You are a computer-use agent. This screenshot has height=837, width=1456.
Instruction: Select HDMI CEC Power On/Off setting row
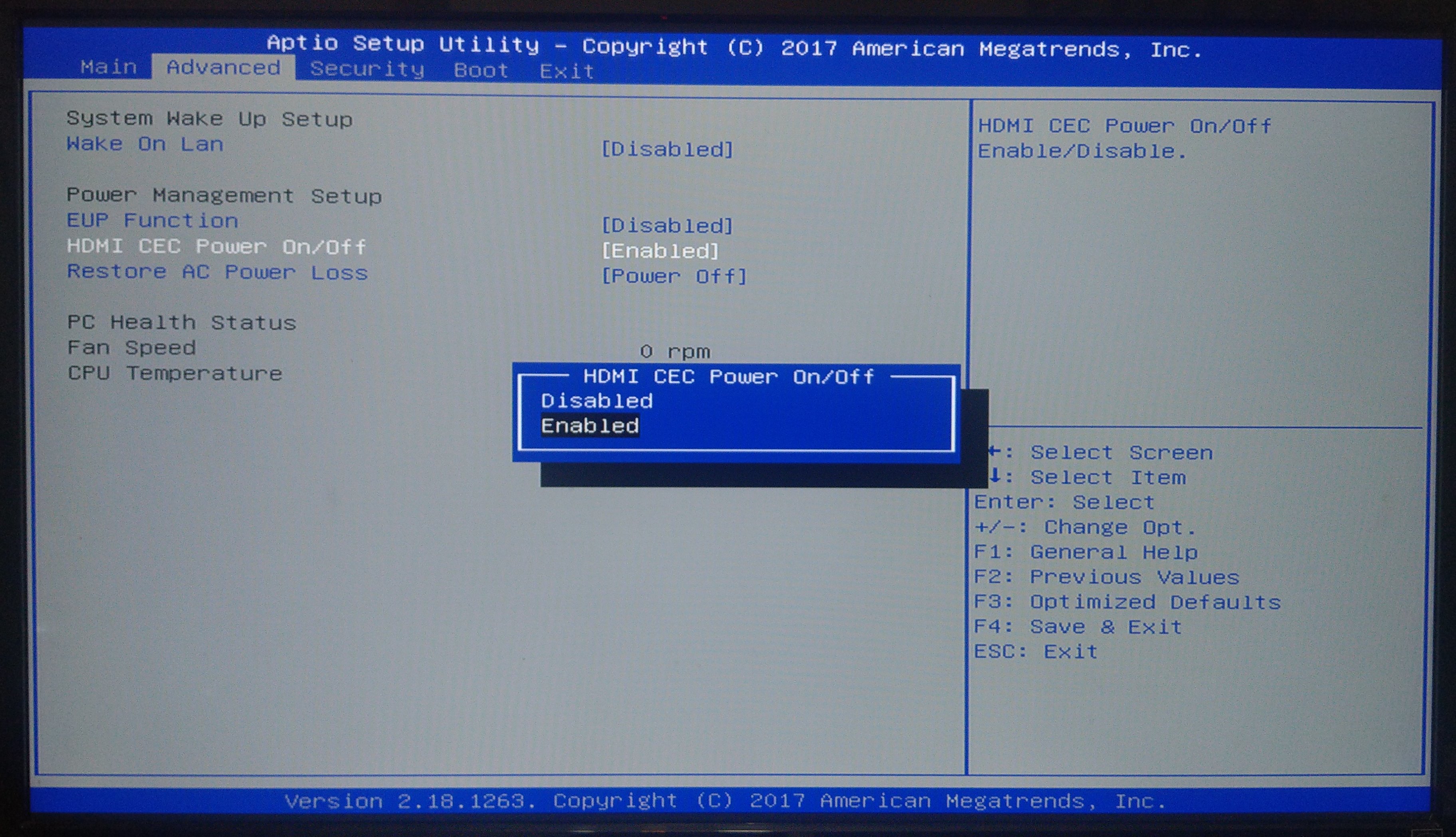pyautogui.click(x=217, y=246)
